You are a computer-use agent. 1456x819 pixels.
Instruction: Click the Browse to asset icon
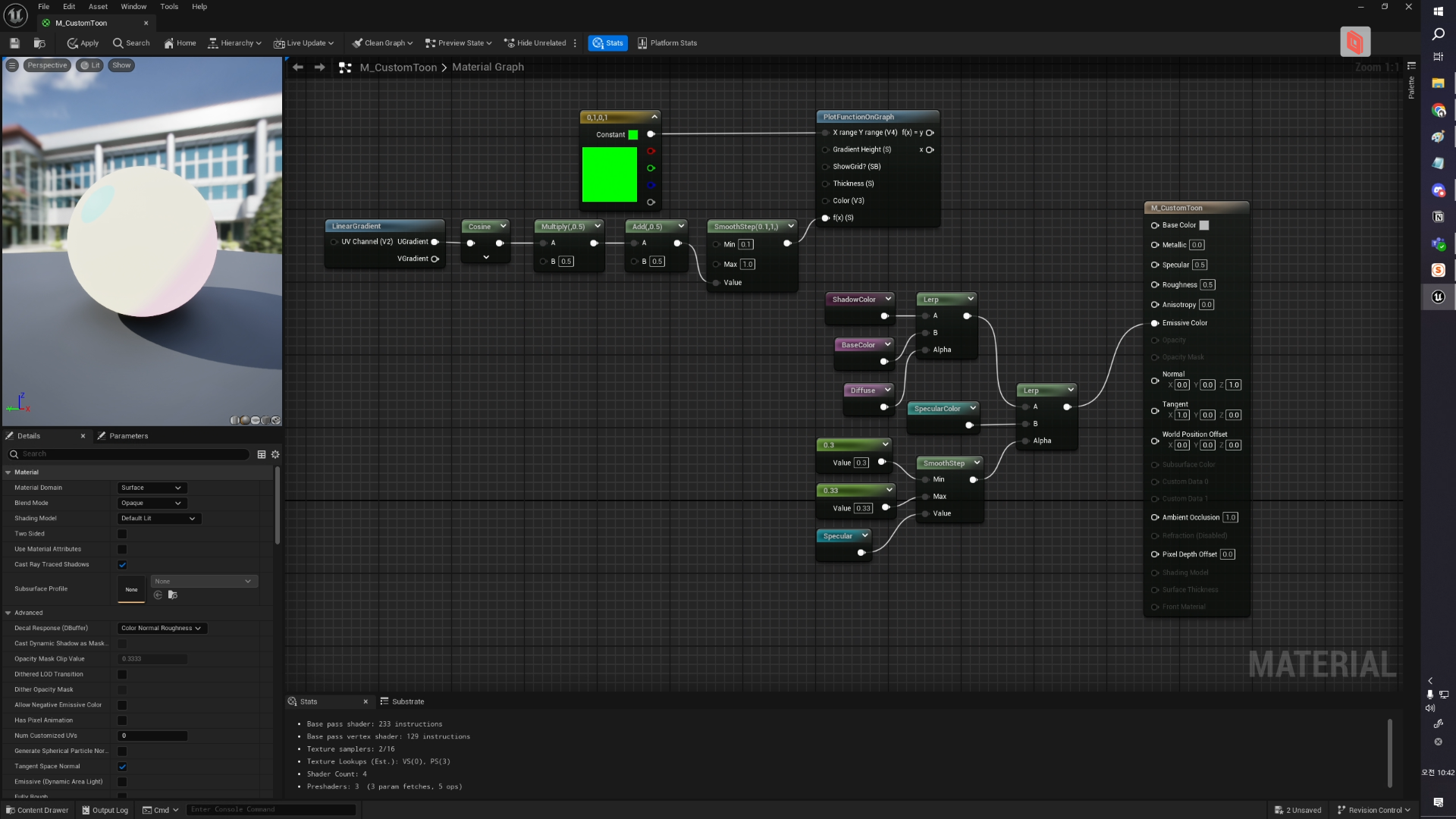39,43
